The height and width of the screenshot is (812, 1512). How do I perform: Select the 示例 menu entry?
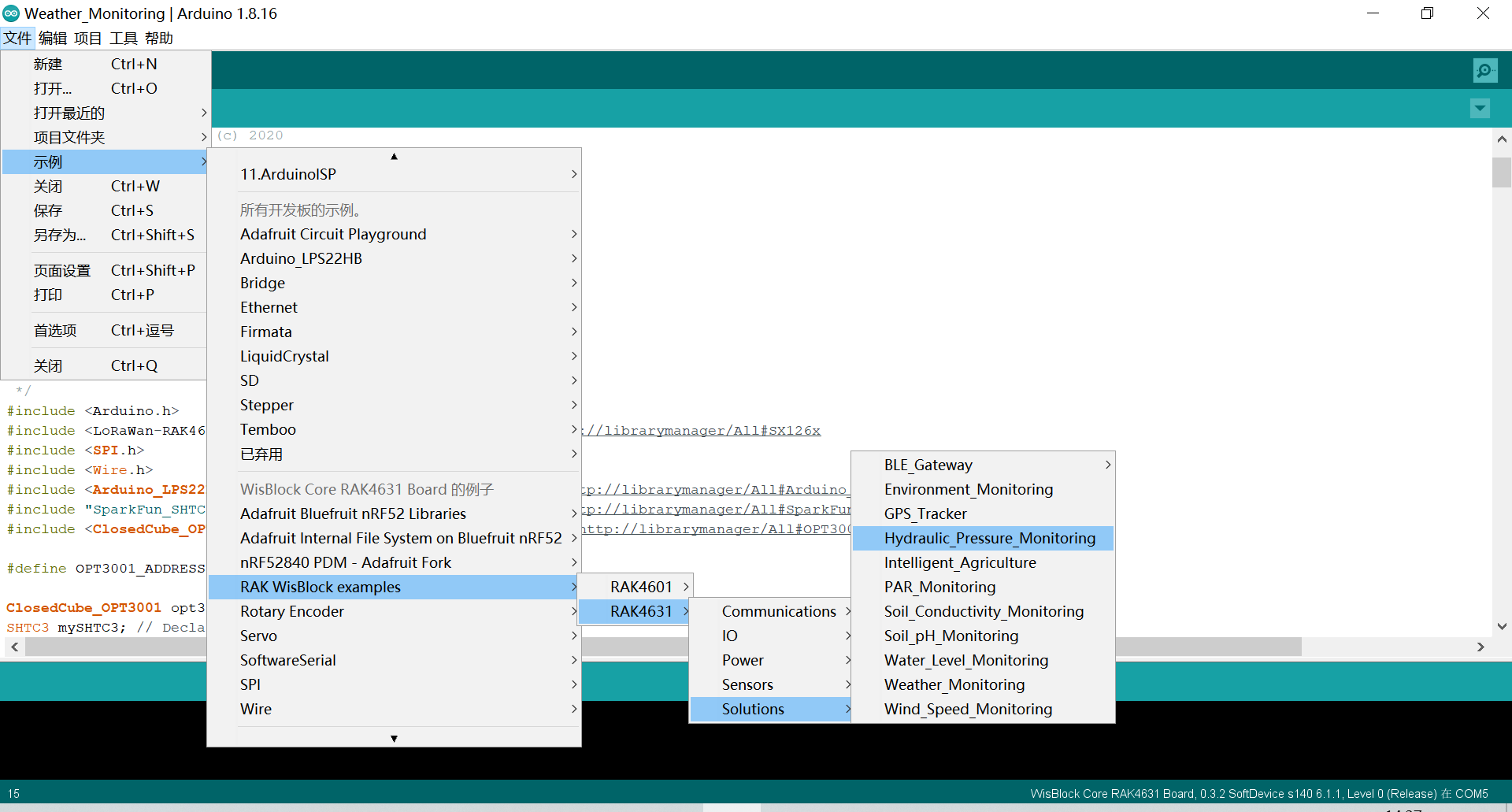tap(106, 161)
